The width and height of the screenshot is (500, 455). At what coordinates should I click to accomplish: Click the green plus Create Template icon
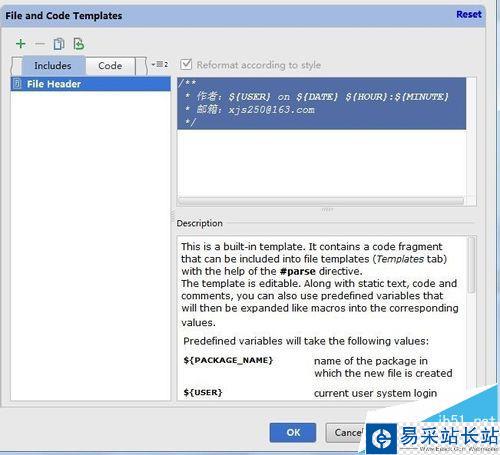21,44
